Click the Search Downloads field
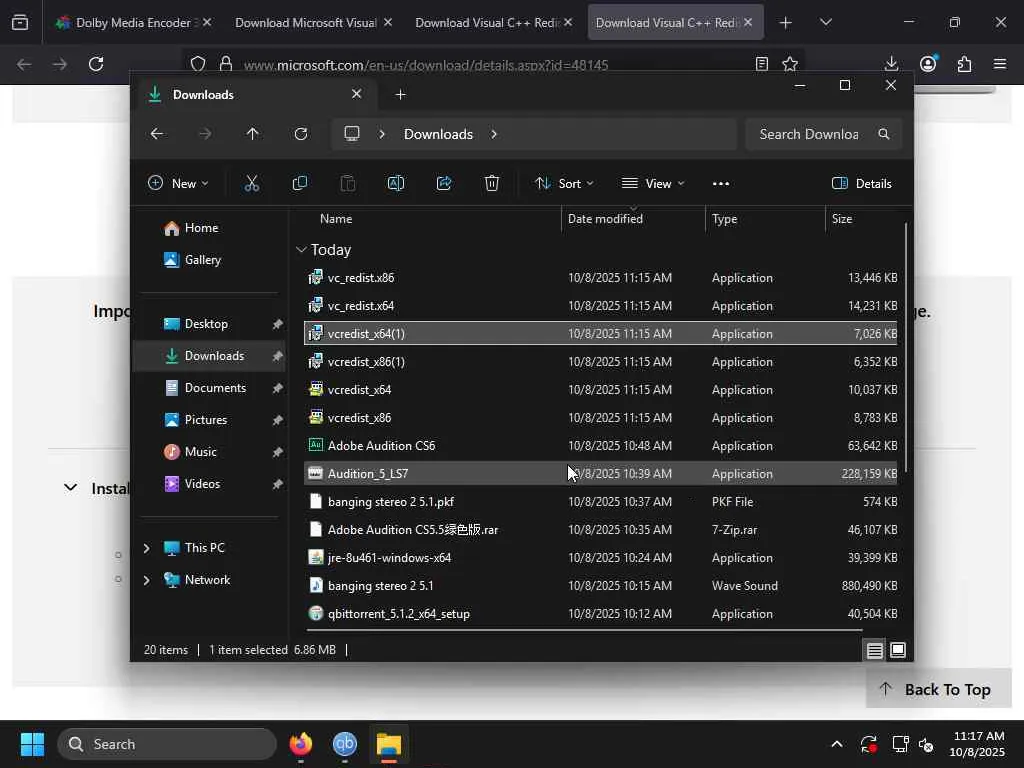This screenshot has width=1024, height=768. 824,134
